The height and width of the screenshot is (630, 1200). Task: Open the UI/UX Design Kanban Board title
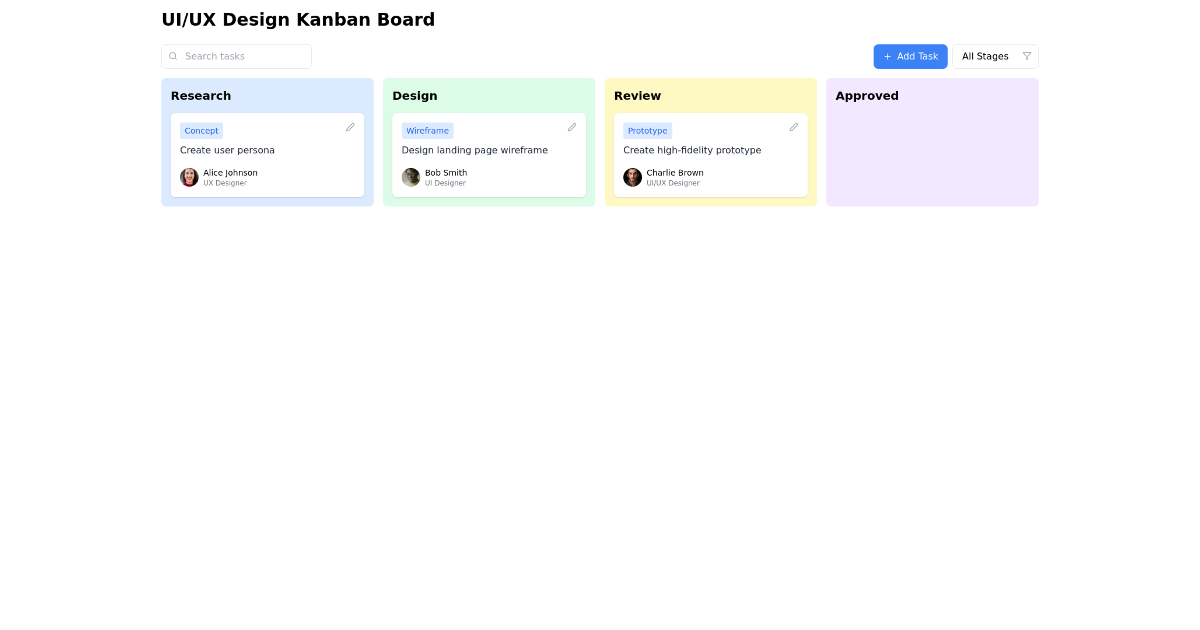tap(298, 19)
